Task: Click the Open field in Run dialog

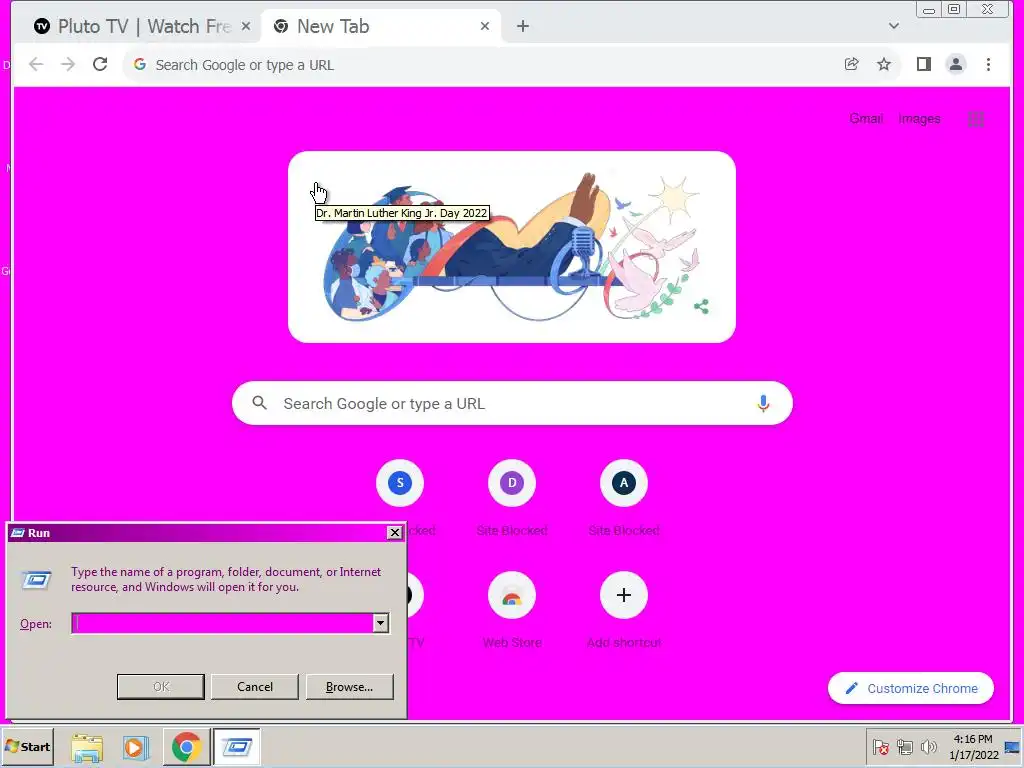Action: click(x=222, y=623)
